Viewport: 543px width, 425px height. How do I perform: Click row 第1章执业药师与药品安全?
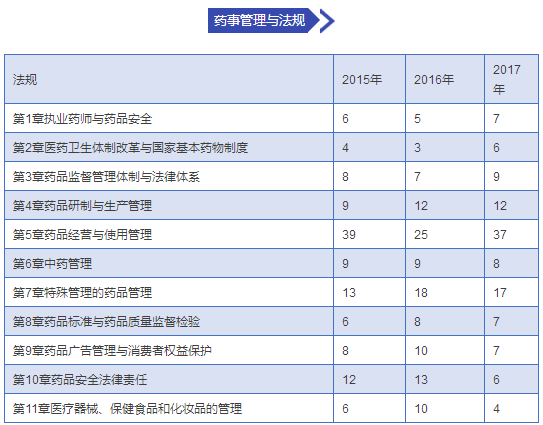(x=272, y=118)
